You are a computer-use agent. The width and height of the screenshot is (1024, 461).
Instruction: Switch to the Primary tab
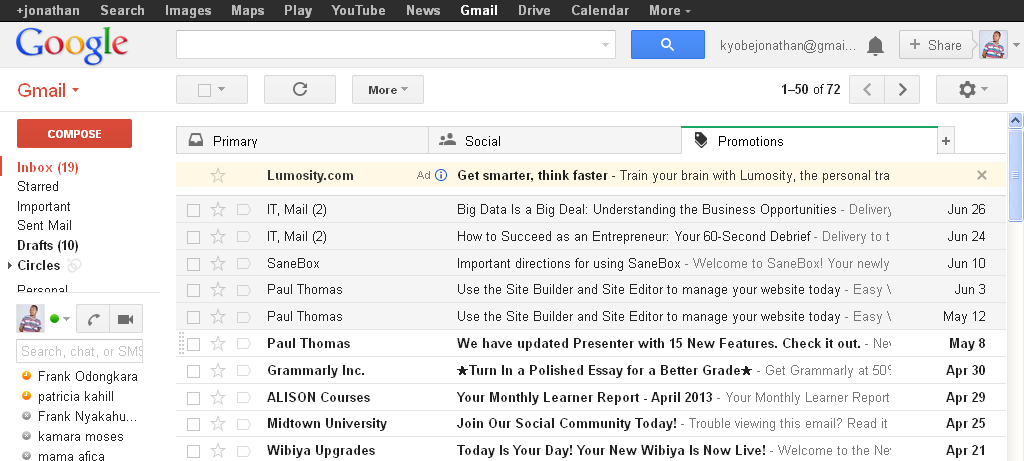click(302, 141)
